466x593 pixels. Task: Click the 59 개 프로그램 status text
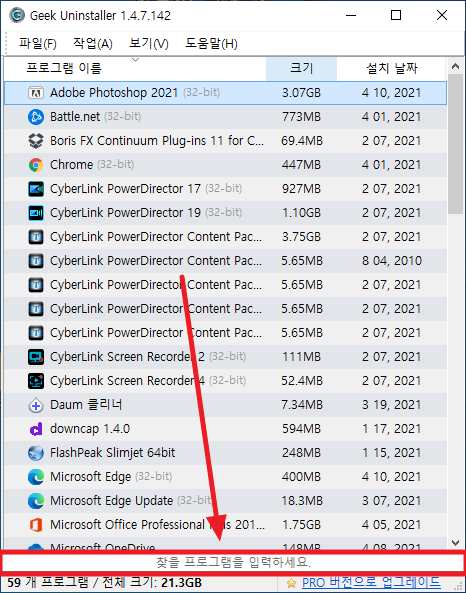point(48,582)
